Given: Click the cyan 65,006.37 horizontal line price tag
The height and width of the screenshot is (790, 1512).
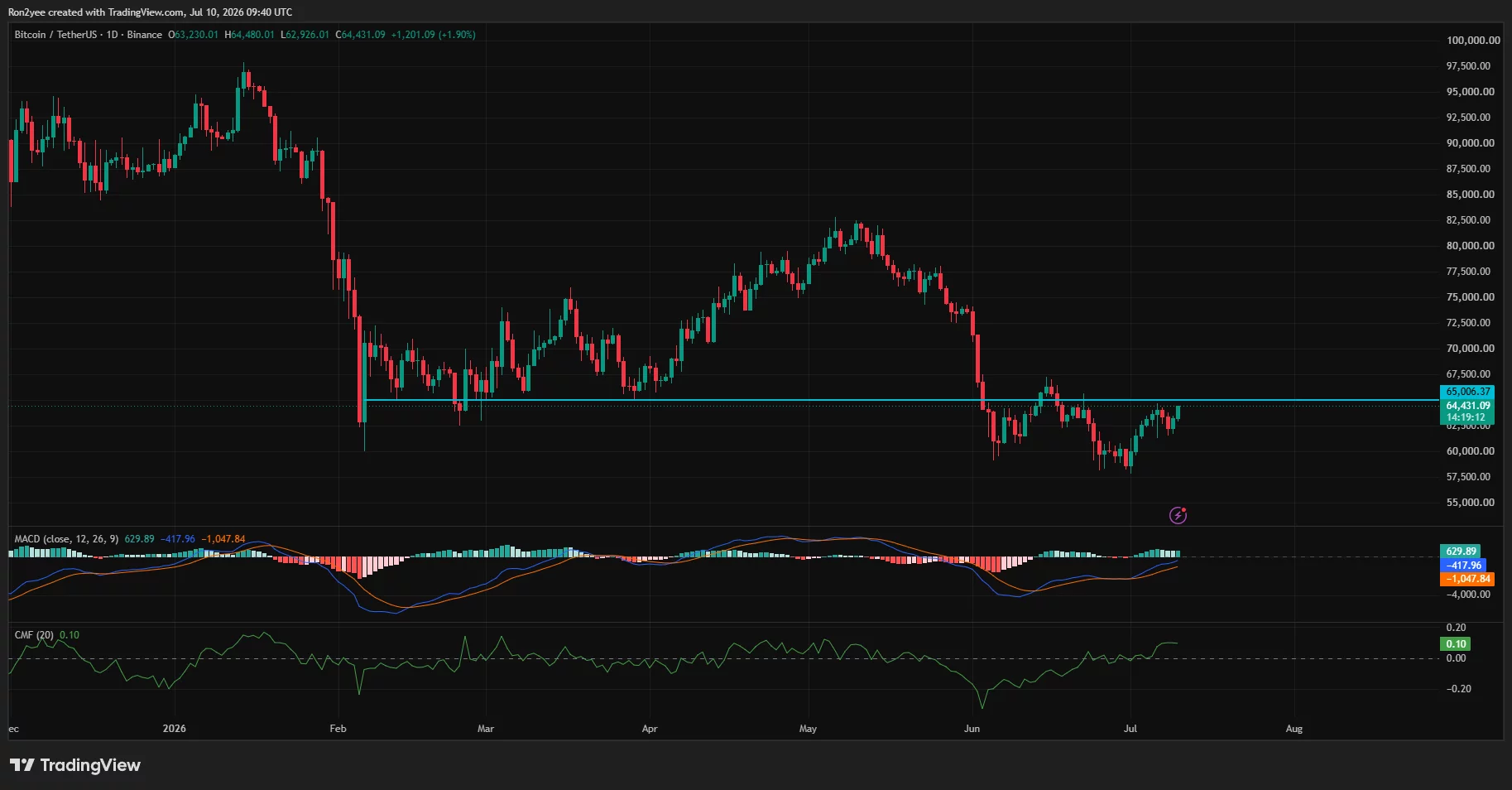Looking at the screenshot, I should click(x=1467, y=392).
